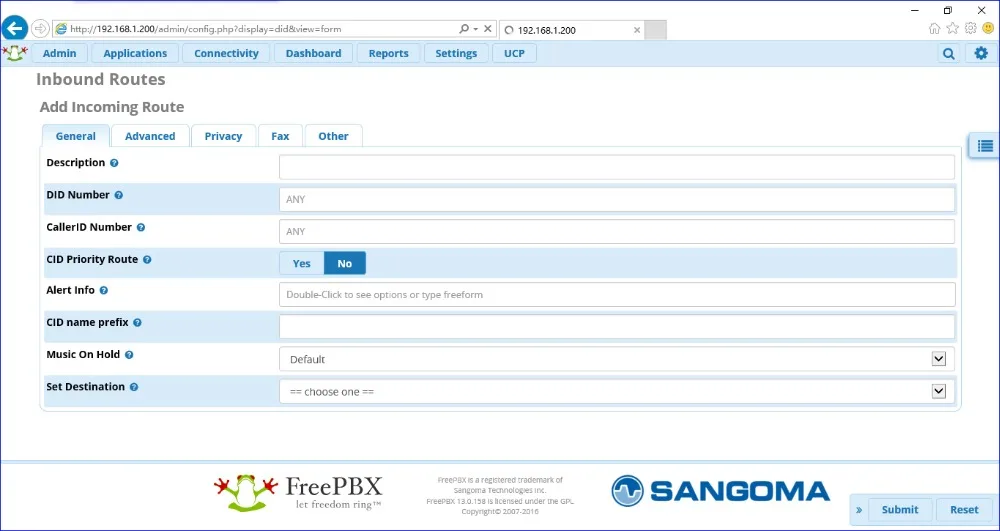The width and height of the screenshot is (1000, 531).
Task: Click the CID name prefix help icon
Action: (138, 323)
